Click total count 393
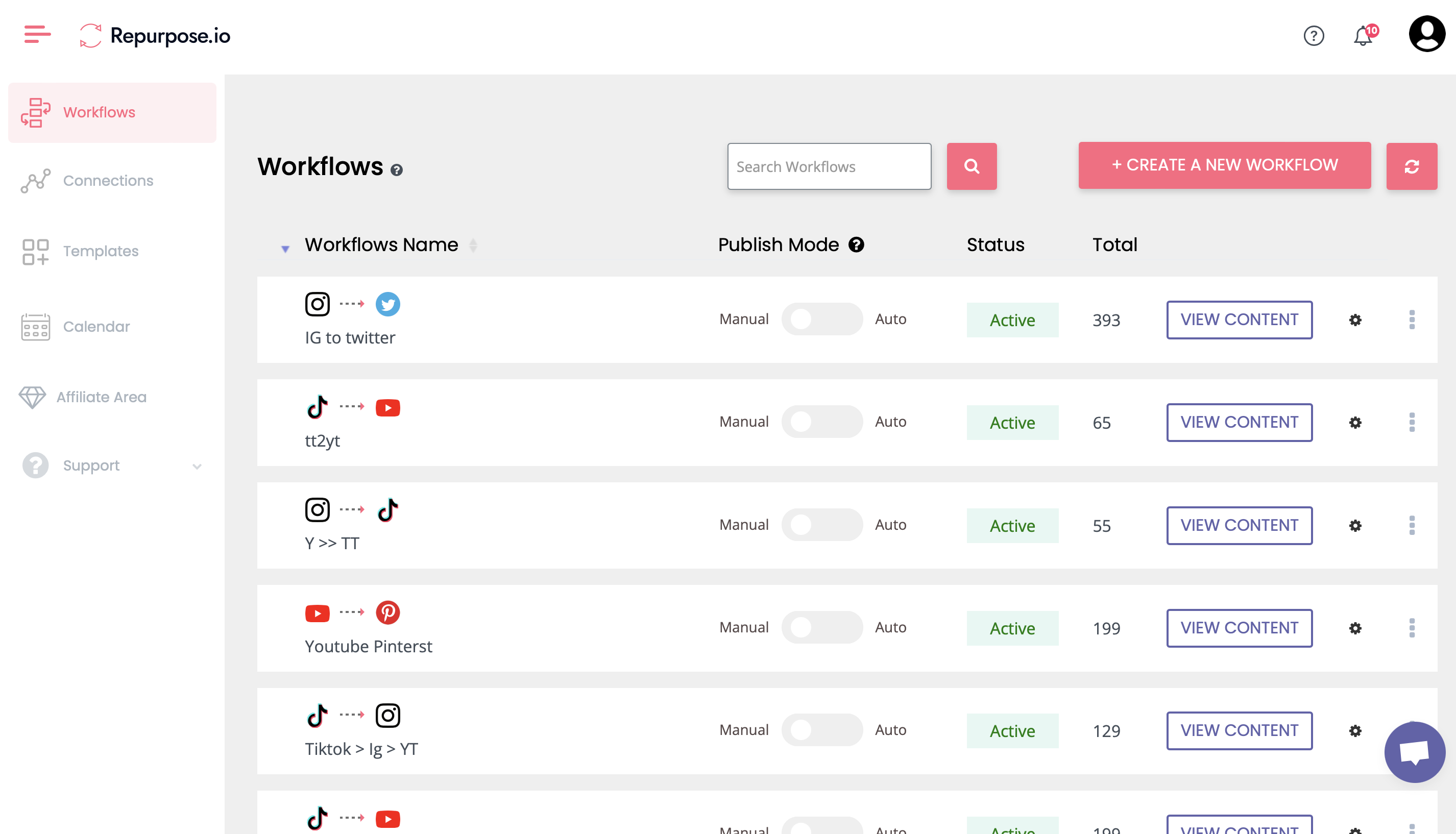 1106,320
